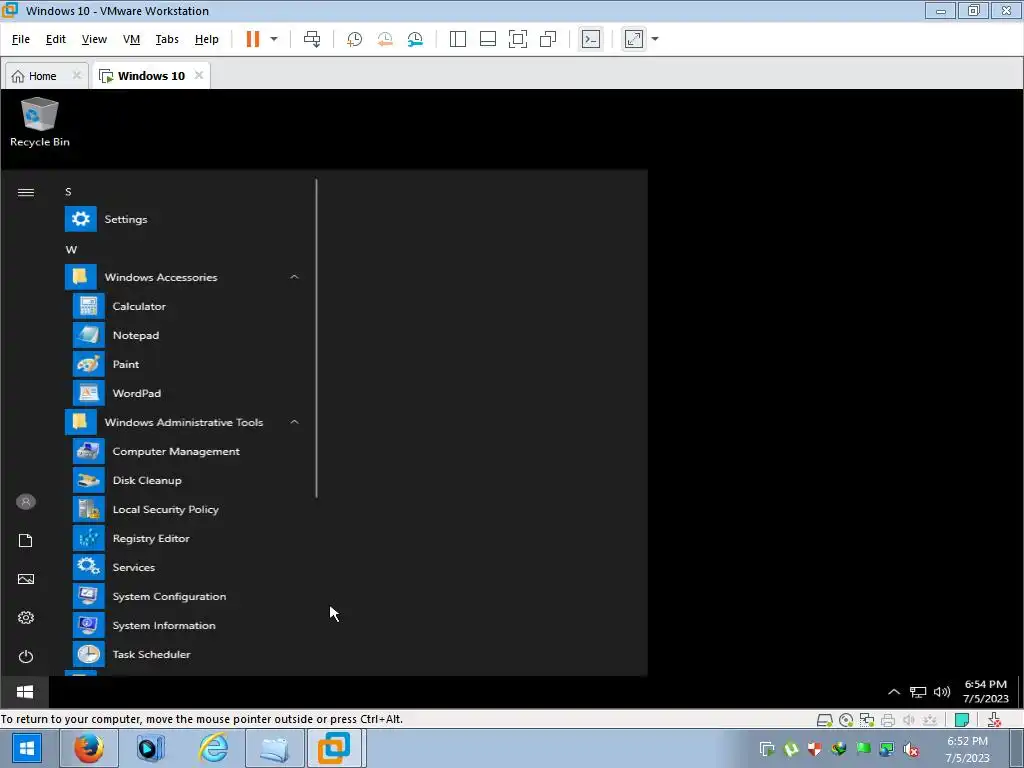This screenshot has height=768, width=1024.
Task: Click the Start menu app list scrollbar
Action: pos(316,338)
